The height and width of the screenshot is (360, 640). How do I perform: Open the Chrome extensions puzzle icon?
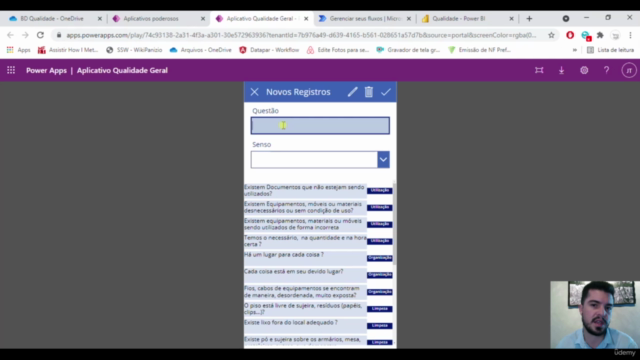coord(600,35)
